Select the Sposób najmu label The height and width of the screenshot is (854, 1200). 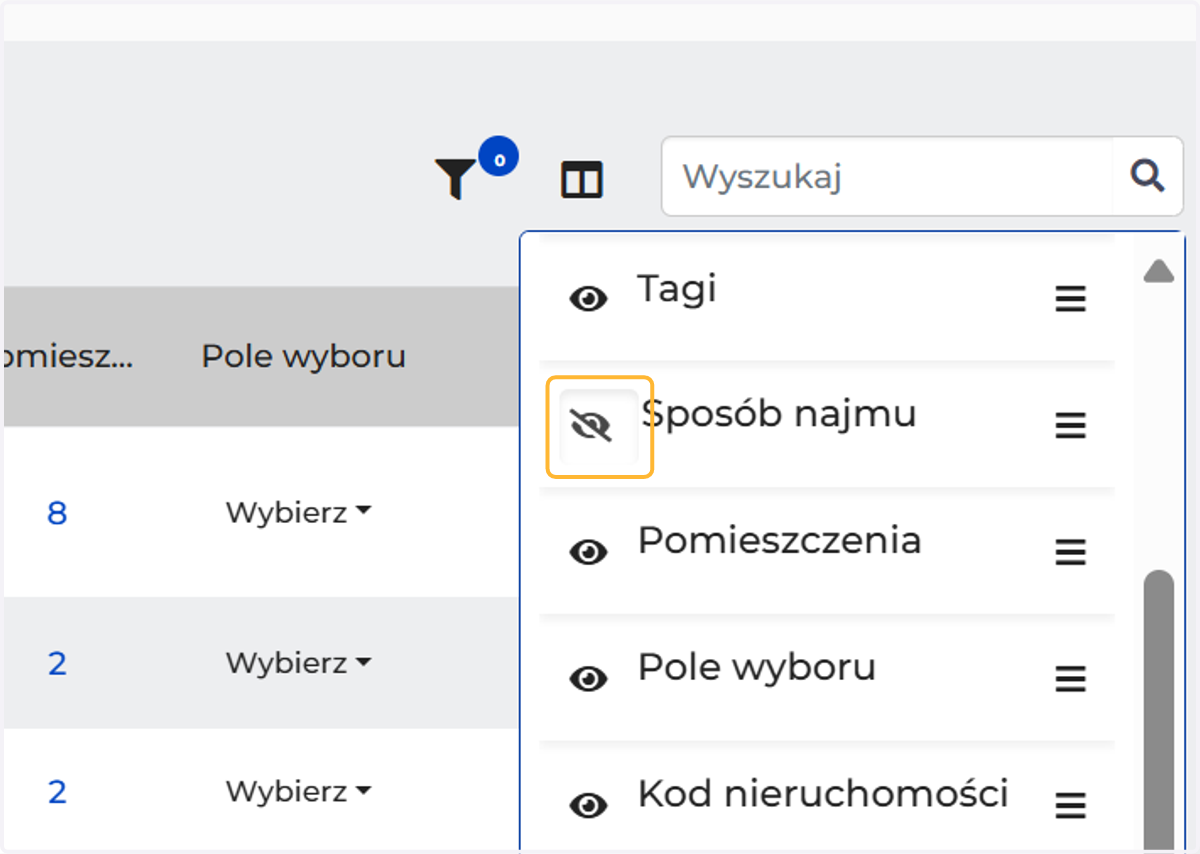(779, 413)
